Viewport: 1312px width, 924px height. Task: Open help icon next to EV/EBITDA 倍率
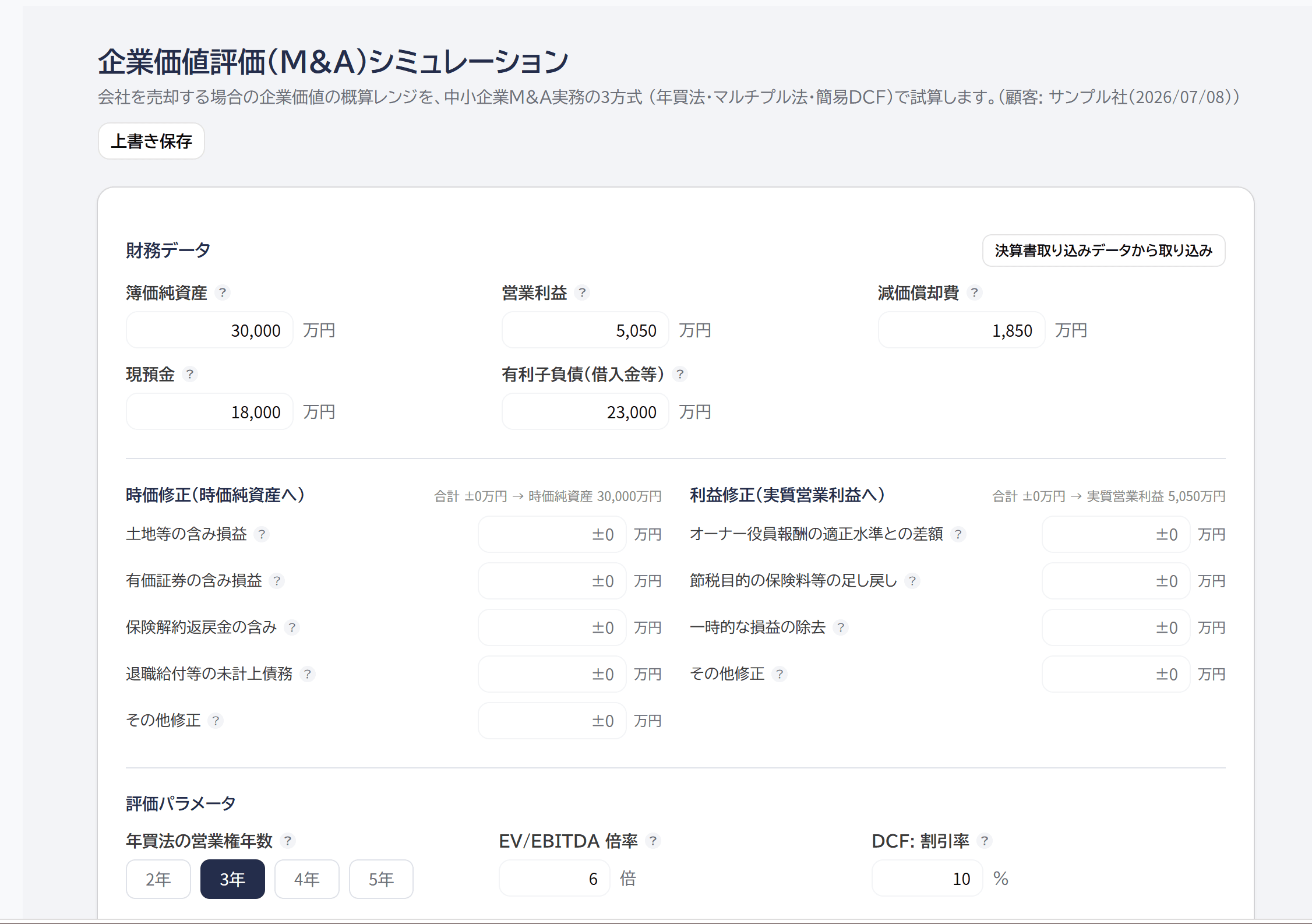(x=653, y=841)
